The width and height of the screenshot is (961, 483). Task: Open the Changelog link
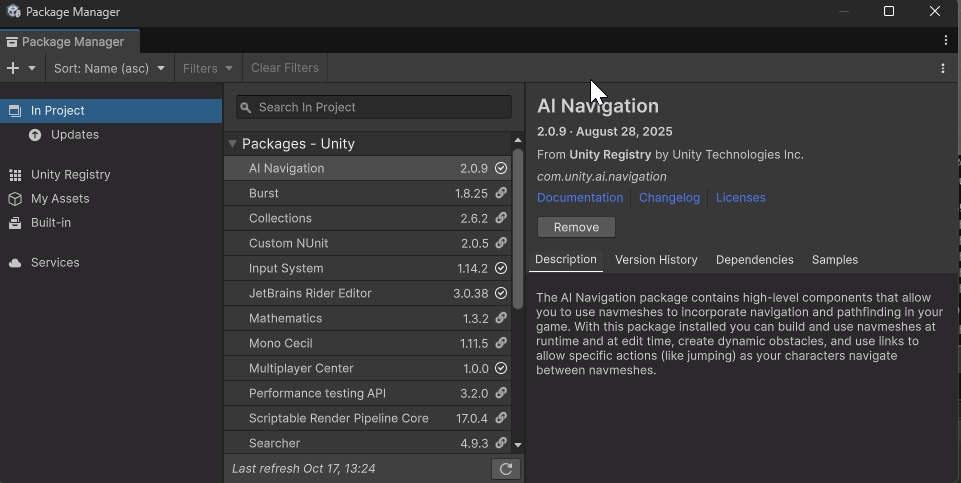point(669,198)
